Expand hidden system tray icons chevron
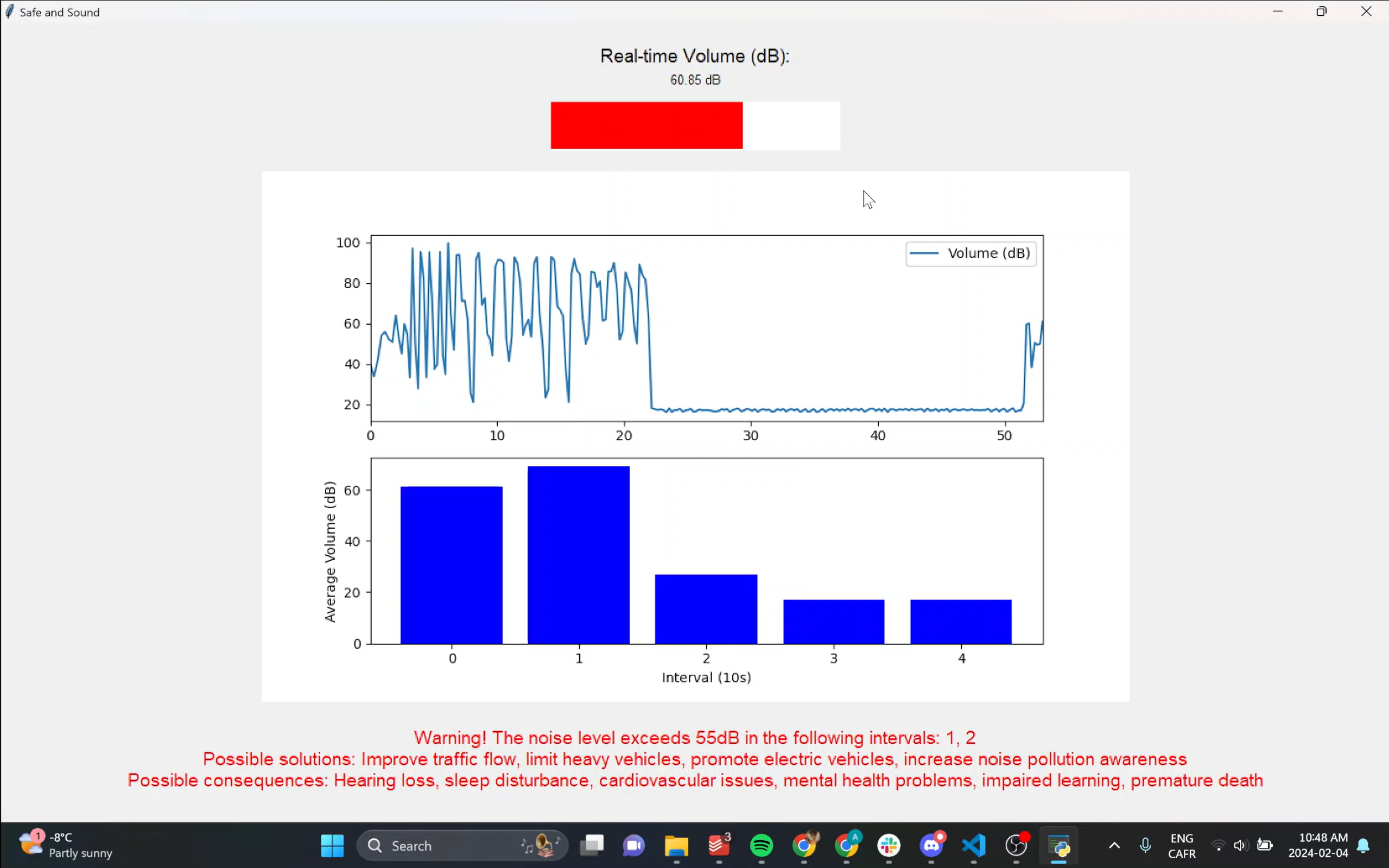Viewport: 1389px width, 868px height. pyautogui.click(x=1114, y=846)
